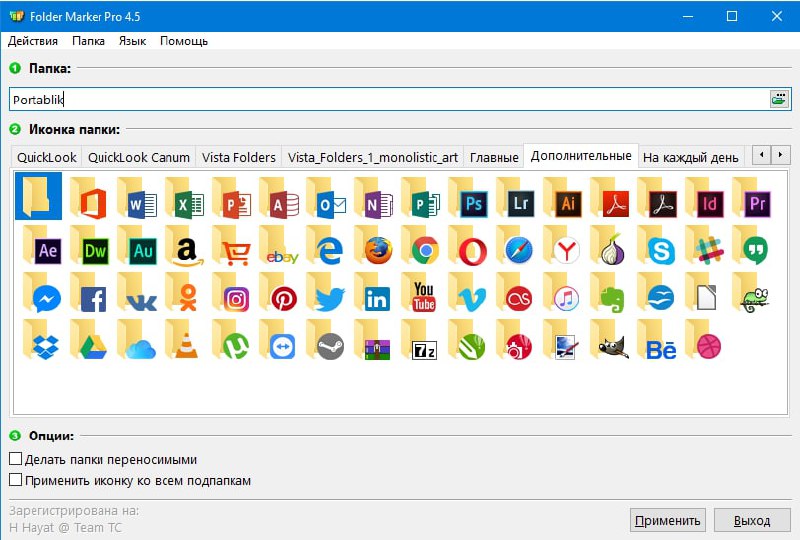Pick the Instagram folder icon
The width and height of the screenshot is (800, 540).
(231, 293)
